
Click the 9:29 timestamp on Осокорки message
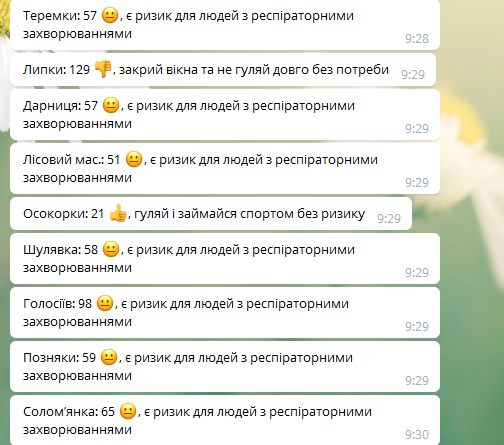point(389,219)
